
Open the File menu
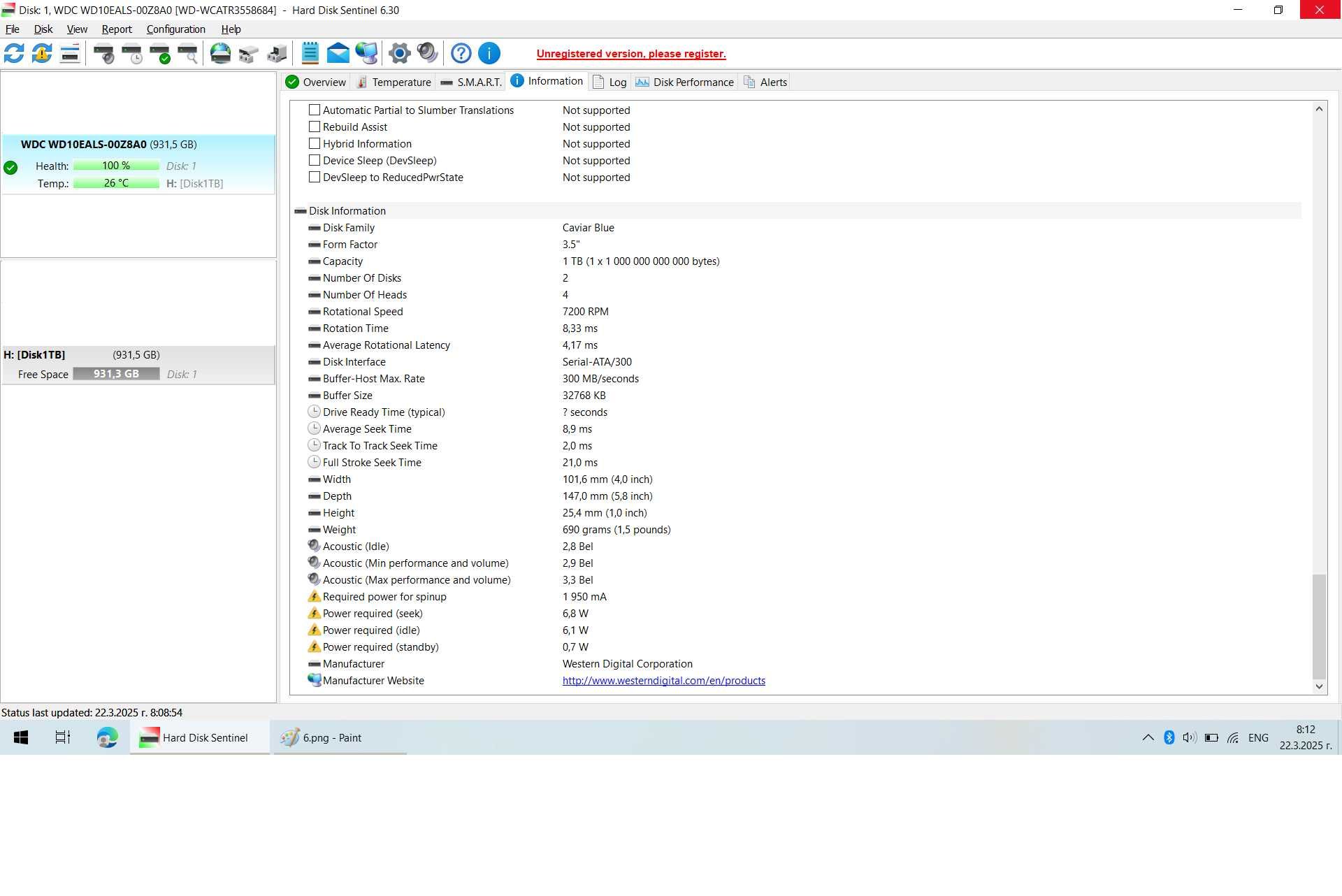point(13,29)
